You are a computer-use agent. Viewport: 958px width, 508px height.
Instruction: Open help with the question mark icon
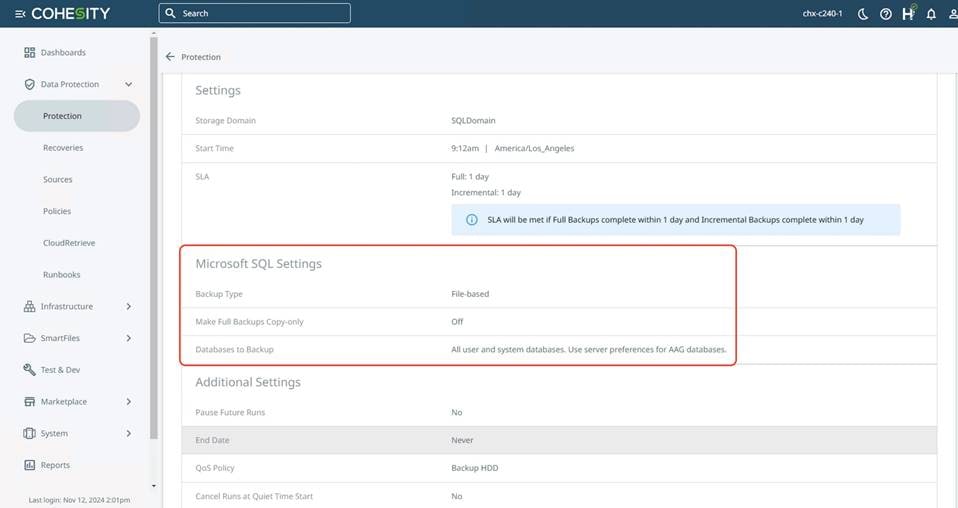885,13
